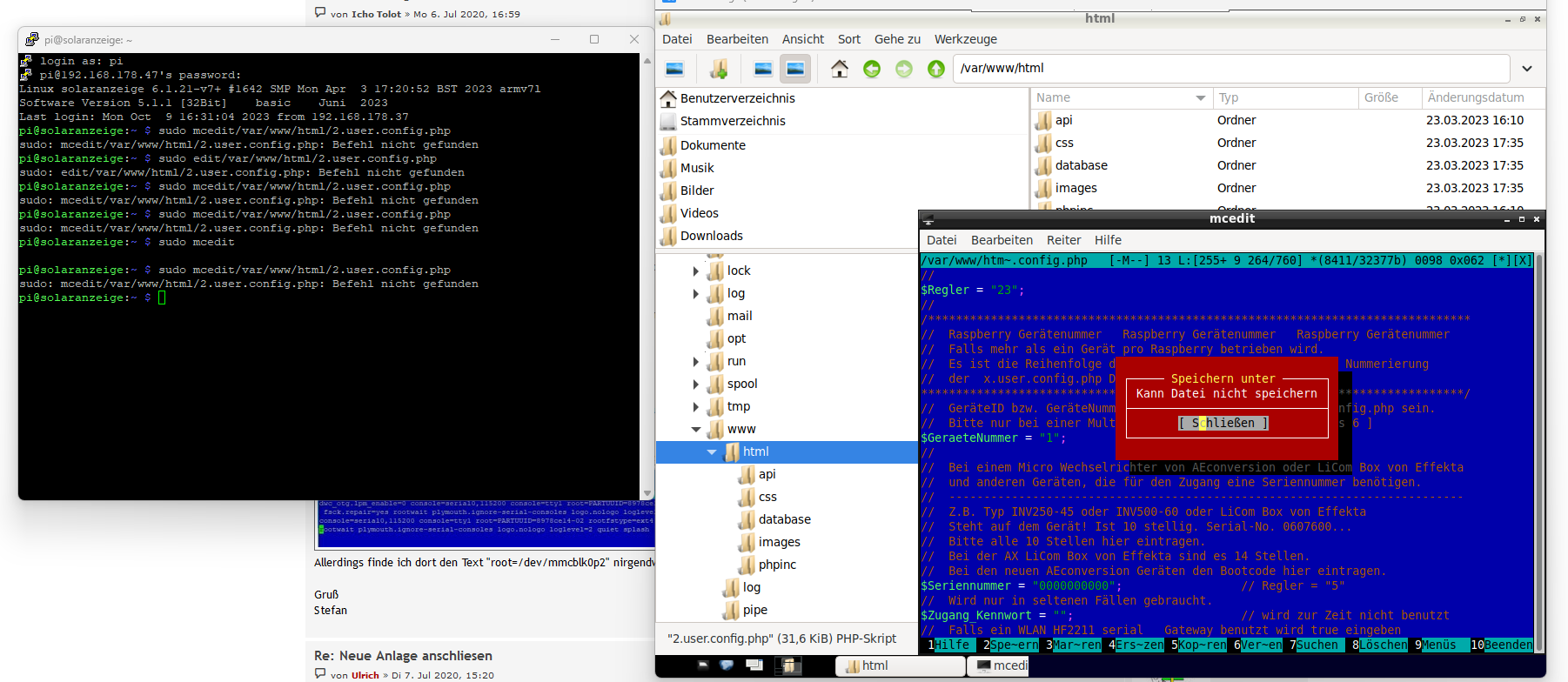Collapse the www folder in tree
The height and width of the screenshot is (682, 1568).
click(x=695, y=429)
